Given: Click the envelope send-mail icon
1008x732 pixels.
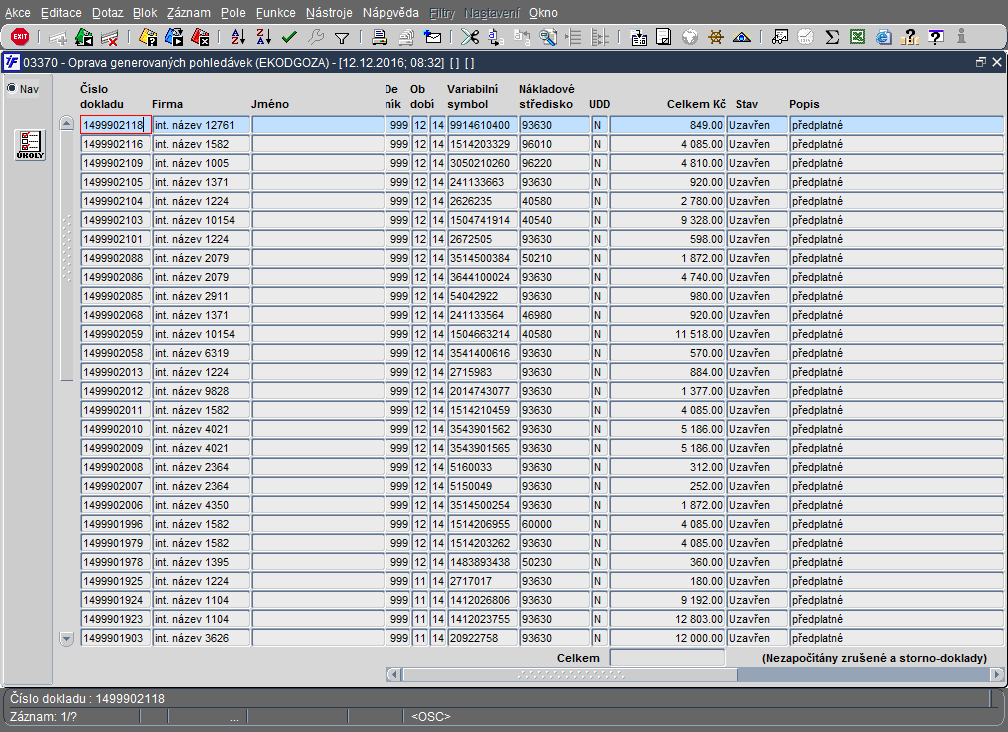Looking at the screenshot, I should click(x=433, y=37).
